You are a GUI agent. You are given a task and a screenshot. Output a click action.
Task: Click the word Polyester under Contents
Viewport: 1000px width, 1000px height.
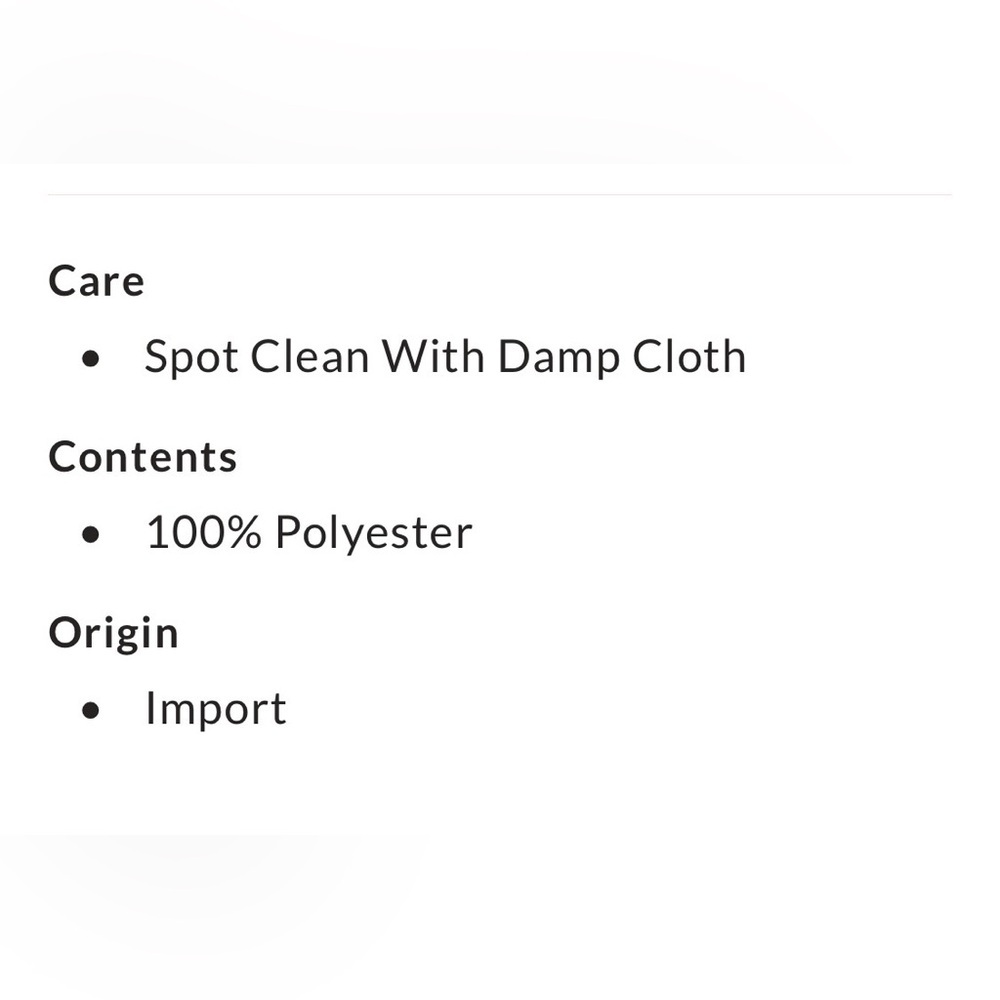(x=374, y=534)
